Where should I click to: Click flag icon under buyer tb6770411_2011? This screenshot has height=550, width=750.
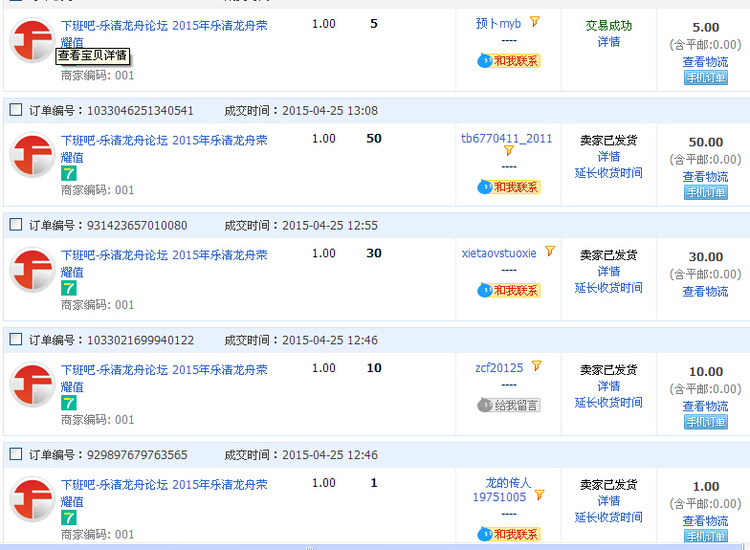[x=509, y=151]
